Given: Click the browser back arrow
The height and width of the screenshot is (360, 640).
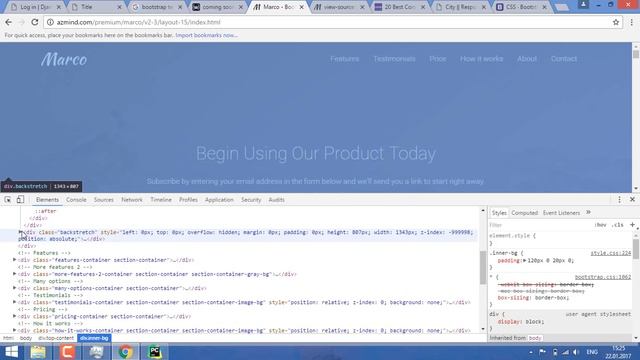Looking at the screenshot, I should coord(9,22).
